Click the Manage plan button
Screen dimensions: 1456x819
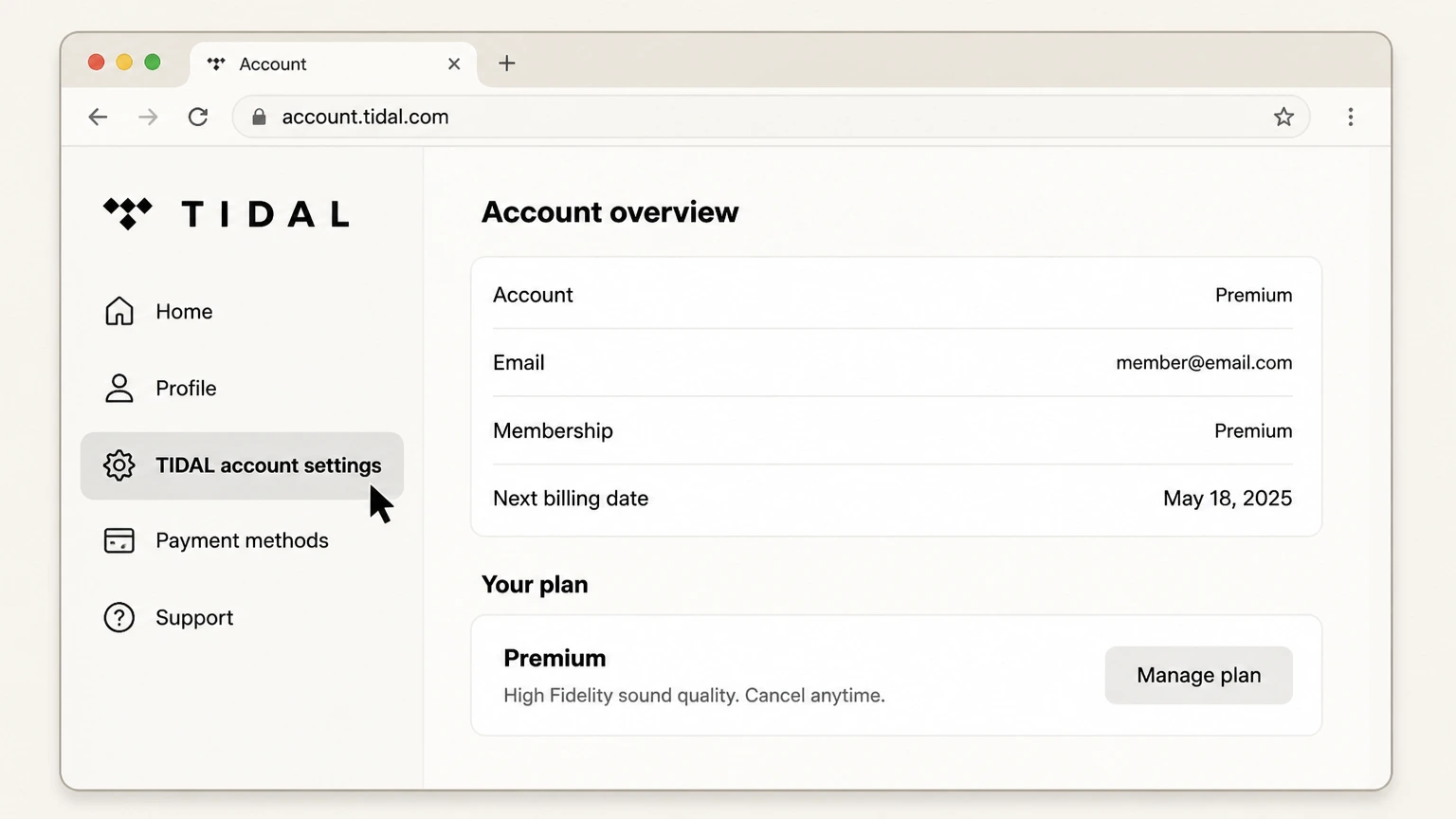coord(1198,675)
